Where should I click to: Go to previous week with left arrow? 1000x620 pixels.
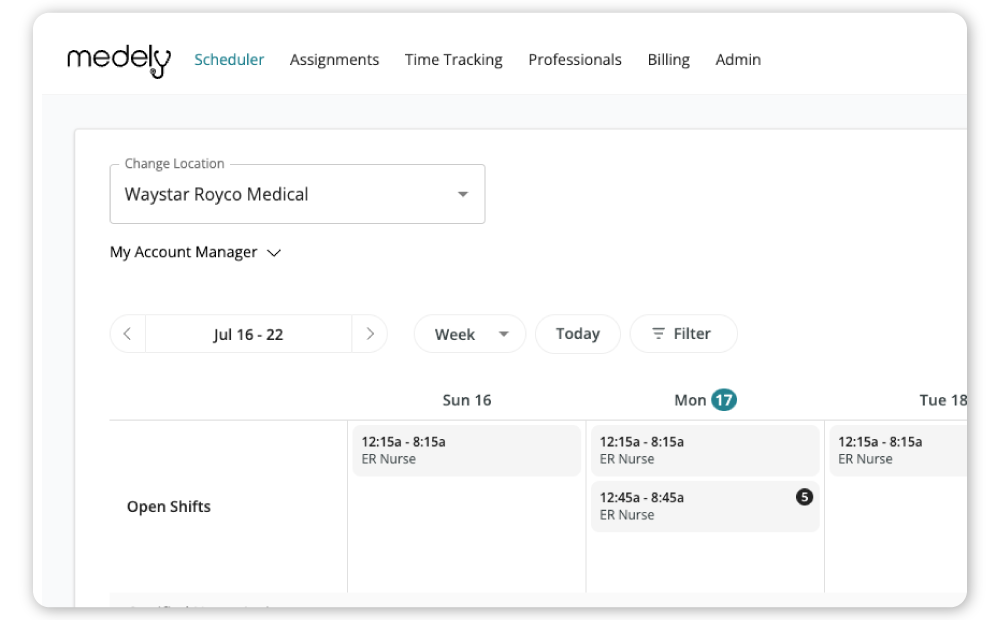click(x=128, y=334)
